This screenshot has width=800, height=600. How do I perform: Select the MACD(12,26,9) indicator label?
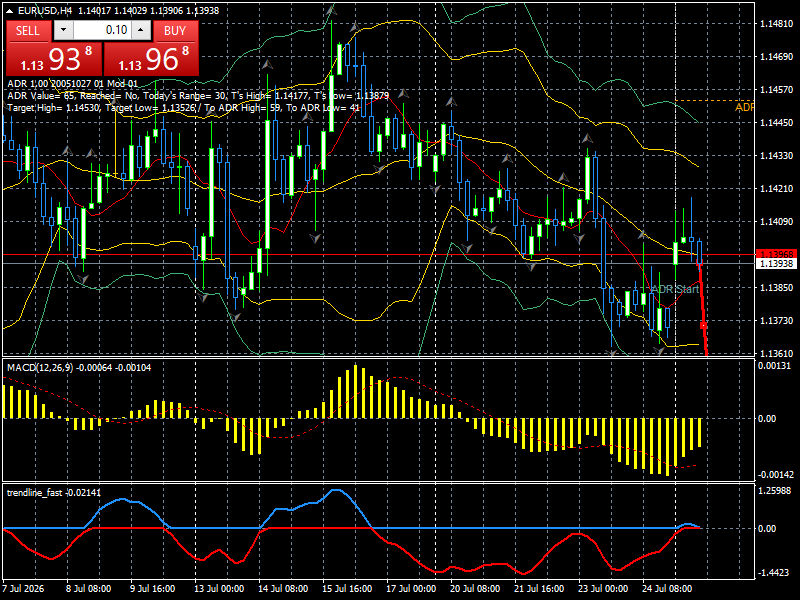pos(79,367)
